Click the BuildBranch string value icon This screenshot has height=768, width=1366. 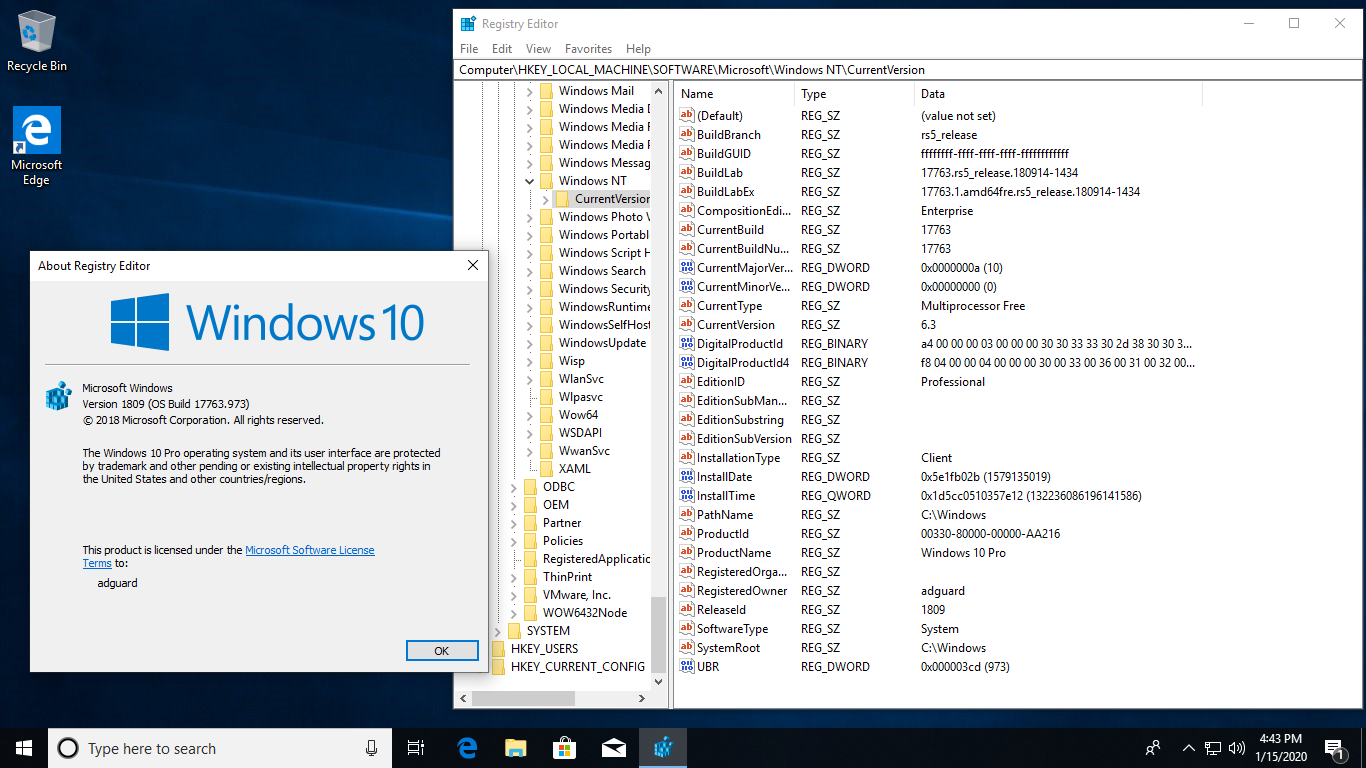[686, 134]
